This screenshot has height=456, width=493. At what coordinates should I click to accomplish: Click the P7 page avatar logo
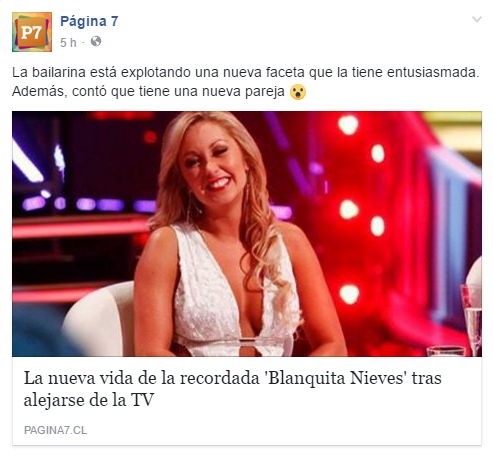tap(32, 32)
